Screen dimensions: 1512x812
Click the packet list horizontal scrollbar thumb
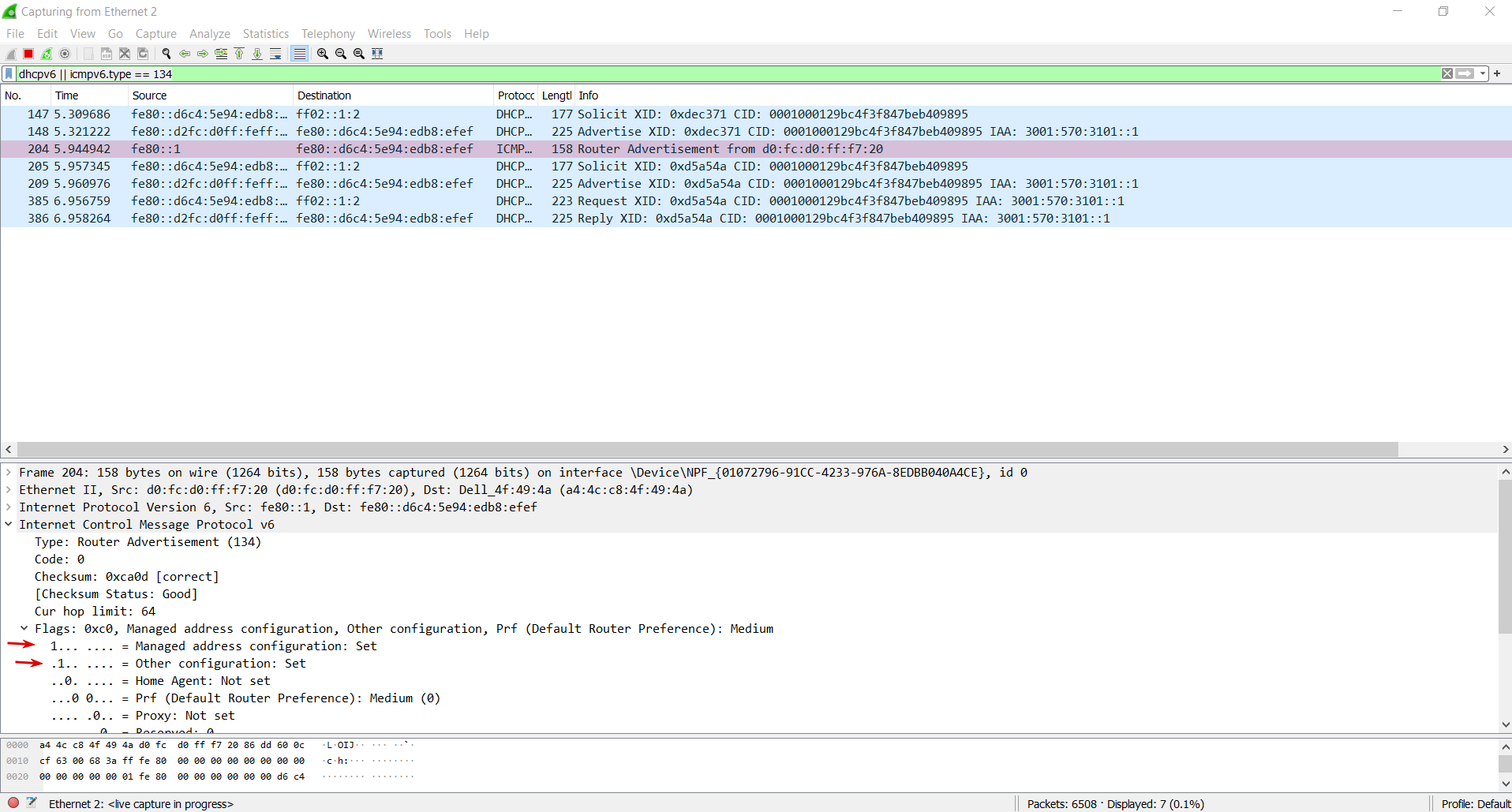click(x=707, y=449)
